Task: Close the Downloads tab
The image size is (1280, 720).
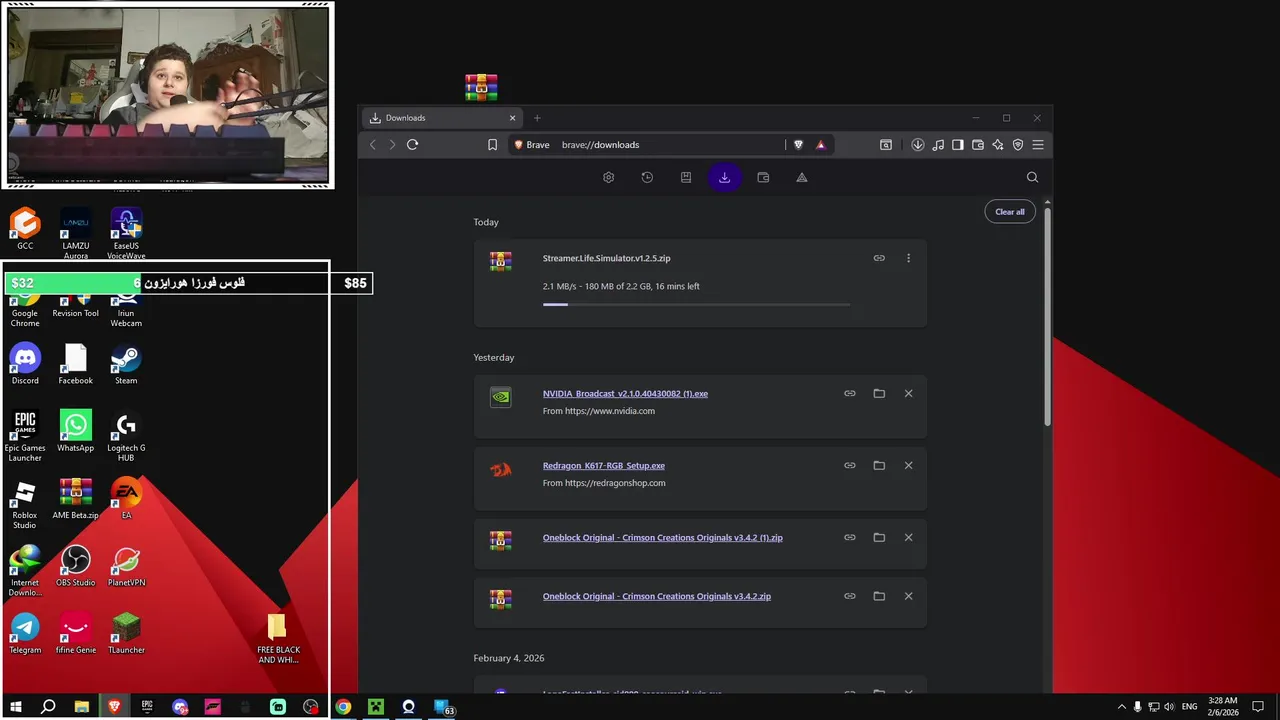Action: tap(513, 118)
